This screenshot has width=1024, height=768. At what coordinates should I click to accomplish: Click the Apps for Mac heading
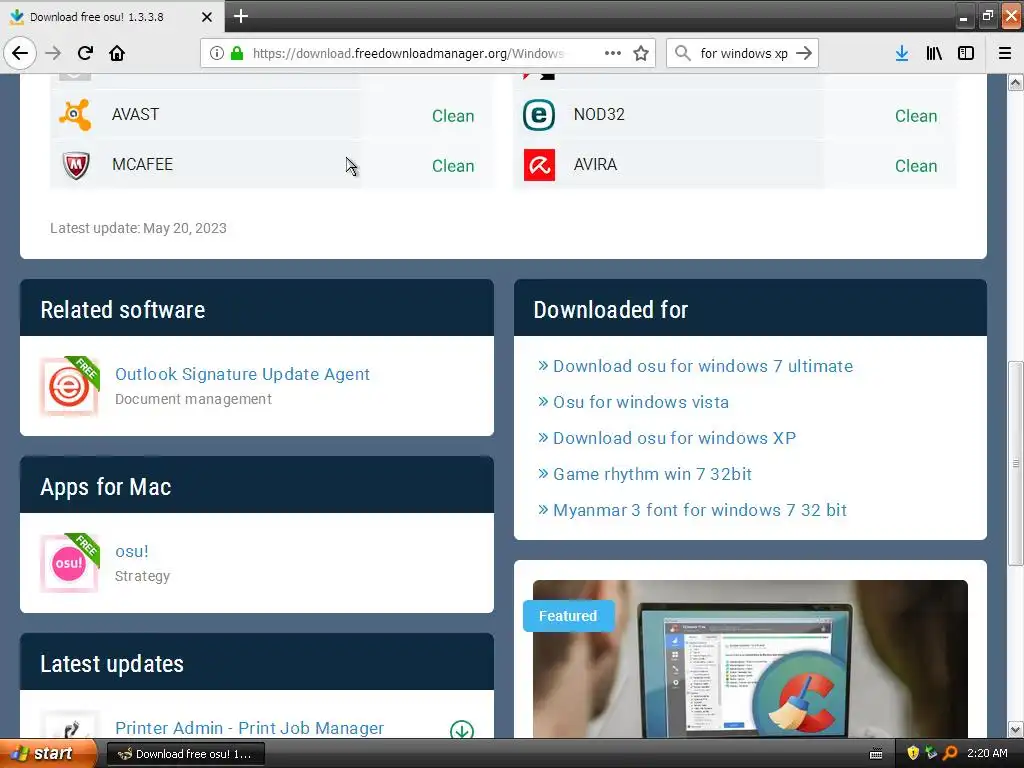click(106, 487)
